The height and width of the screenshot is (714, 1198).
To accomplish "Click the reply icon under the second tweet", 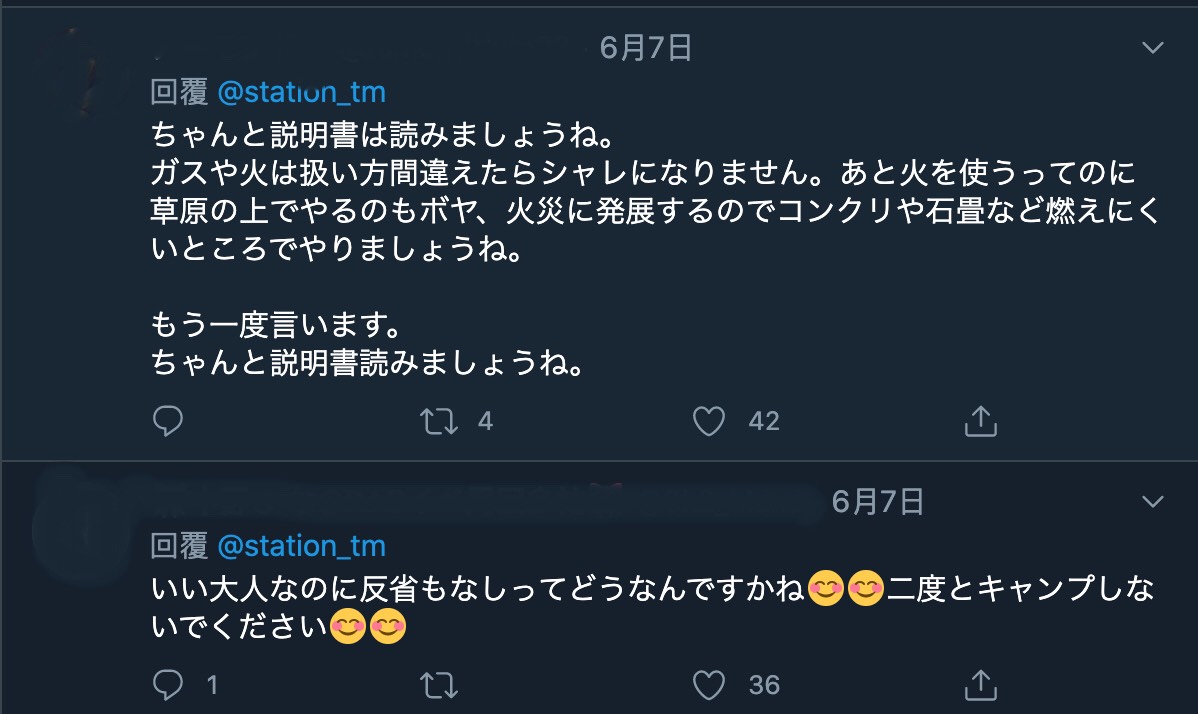I will point(168,686).
